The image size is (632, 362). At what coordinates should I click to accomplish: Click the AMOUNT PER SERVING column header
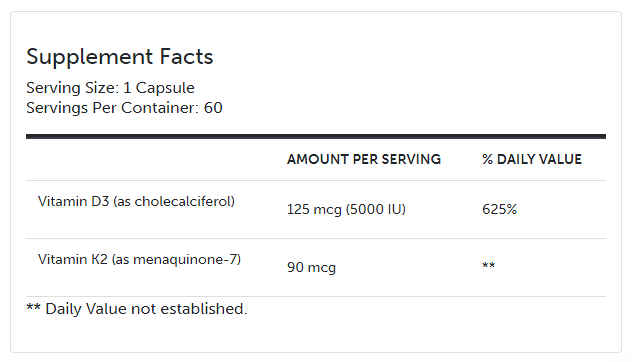tap(364, 159)
